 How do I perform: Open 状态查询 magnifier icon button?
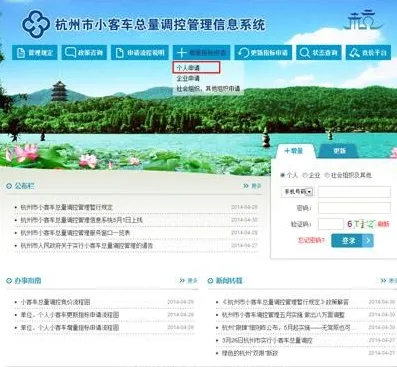pos(304,53)
